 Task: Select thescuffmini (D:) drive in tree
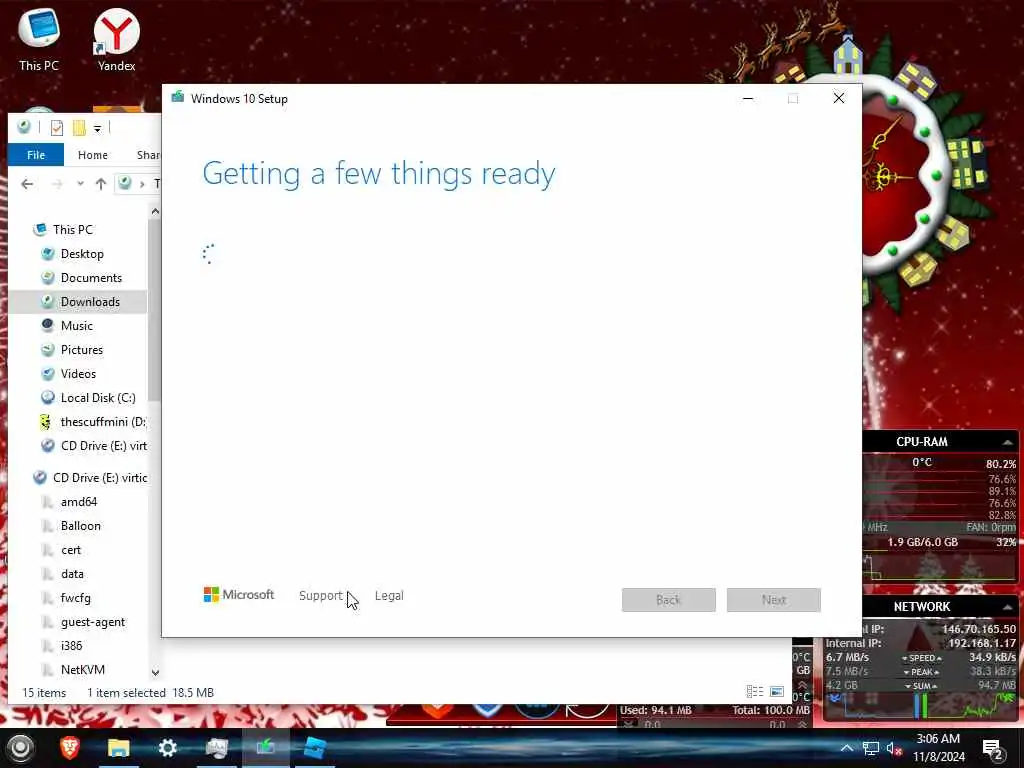point(103,422)
